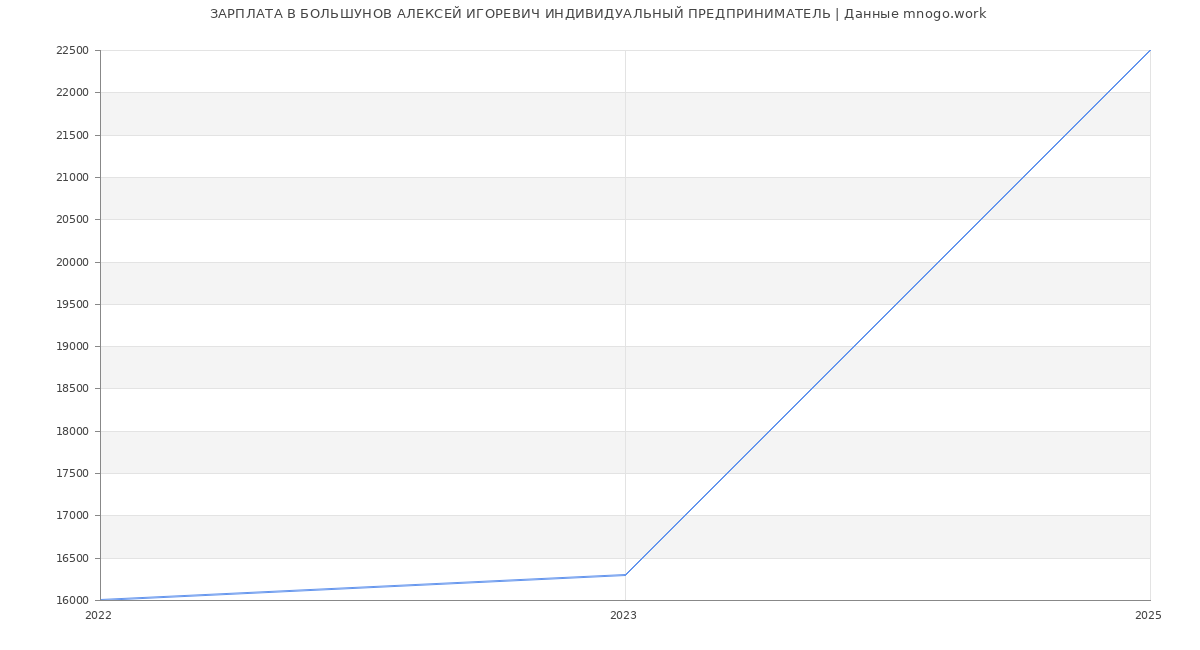Click the 2023 x-axis label
Image resolution: width=1200 pixels, height=650 pixels.
click(623, 616)
